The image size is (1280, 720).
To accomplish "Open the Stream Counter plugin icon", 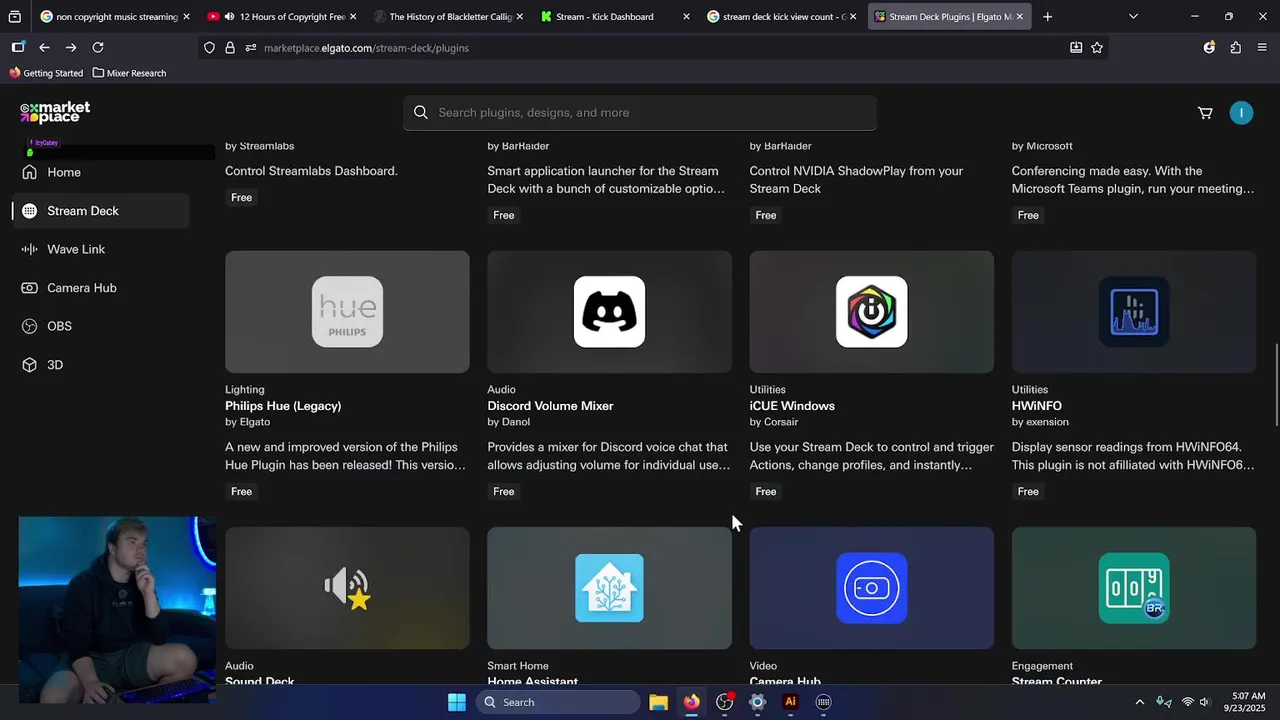I will click(1134, 588).
